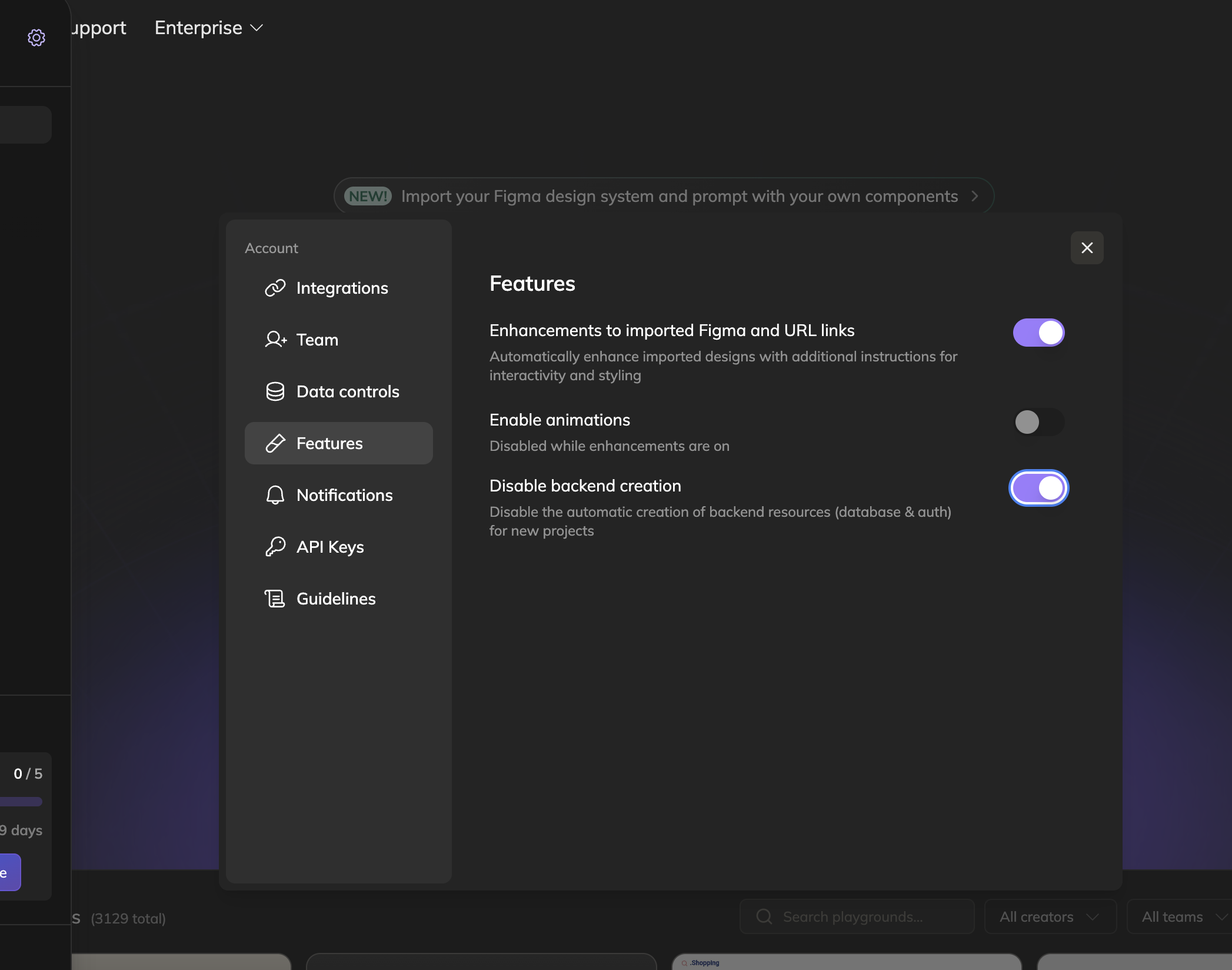1232x970 pixels.
Task: Select the Features settings tab
Action: click(338, 443)
